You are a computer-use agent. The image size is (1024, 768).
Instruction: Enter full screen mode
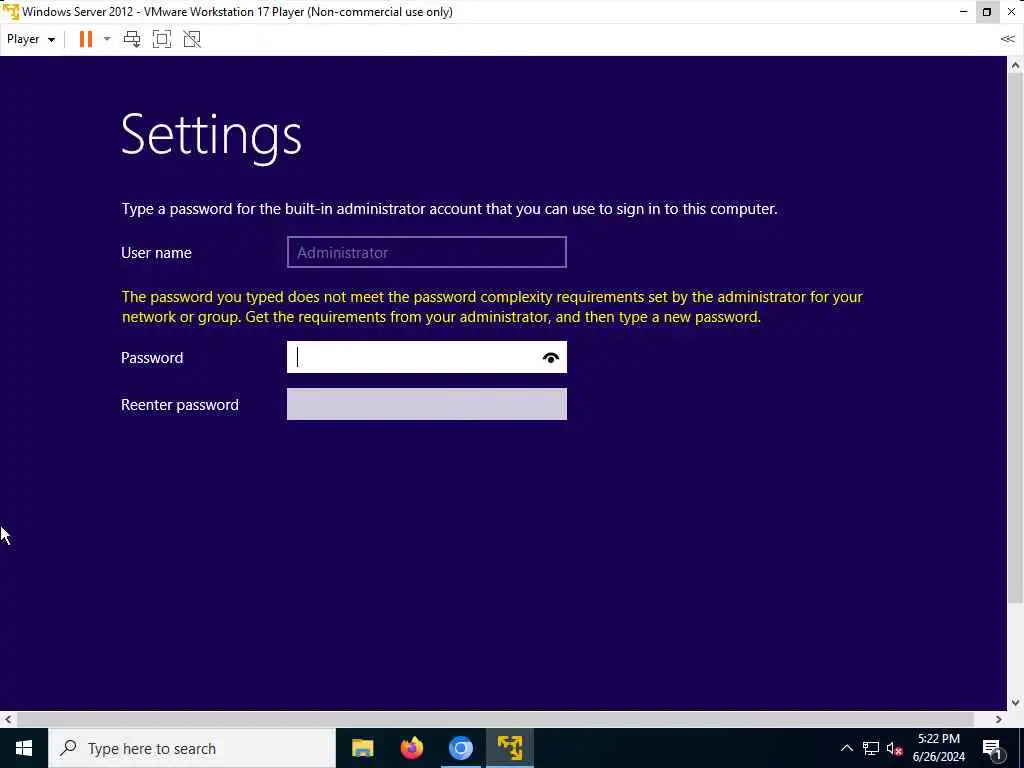click(x=162, y=39)
